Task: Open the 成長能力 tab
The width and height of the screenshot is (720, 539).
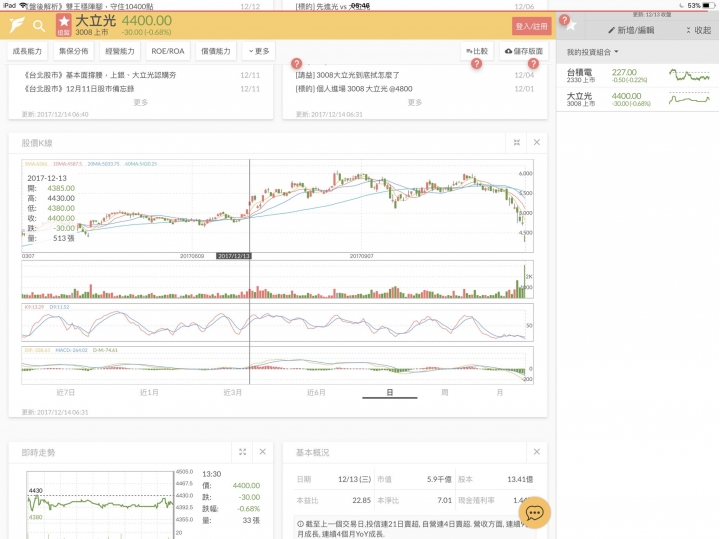Action: click(27, 51)
